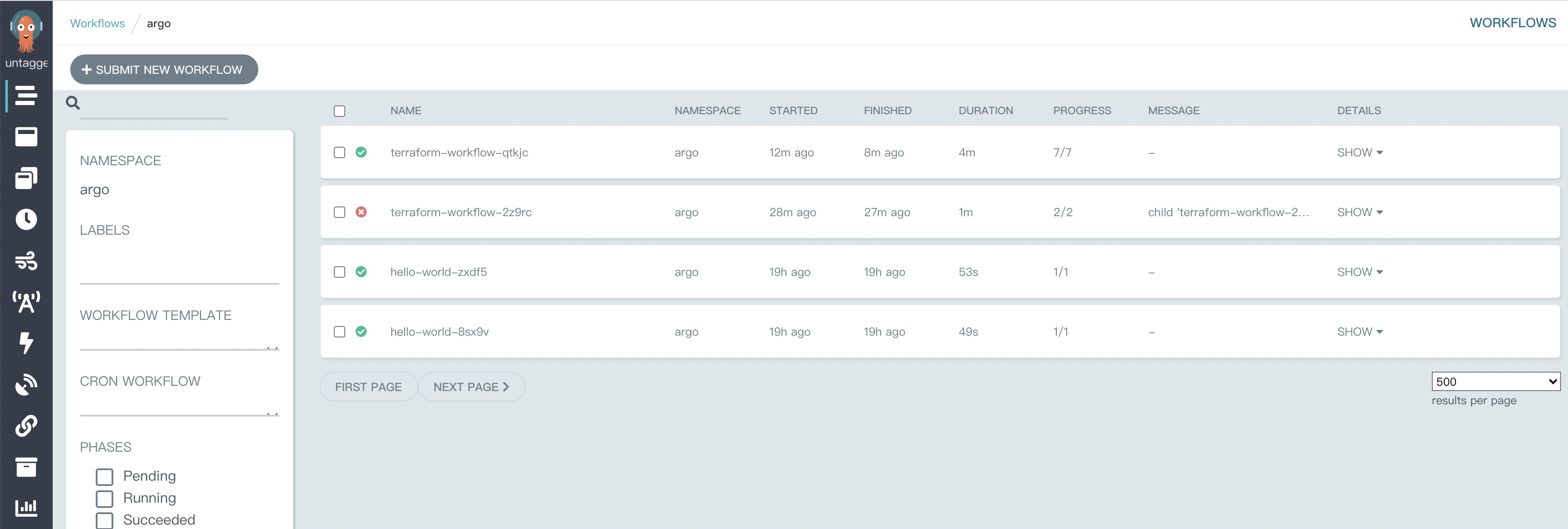
Task: Open Event Sources lightning bolt icon
Action: pos(25,343)
